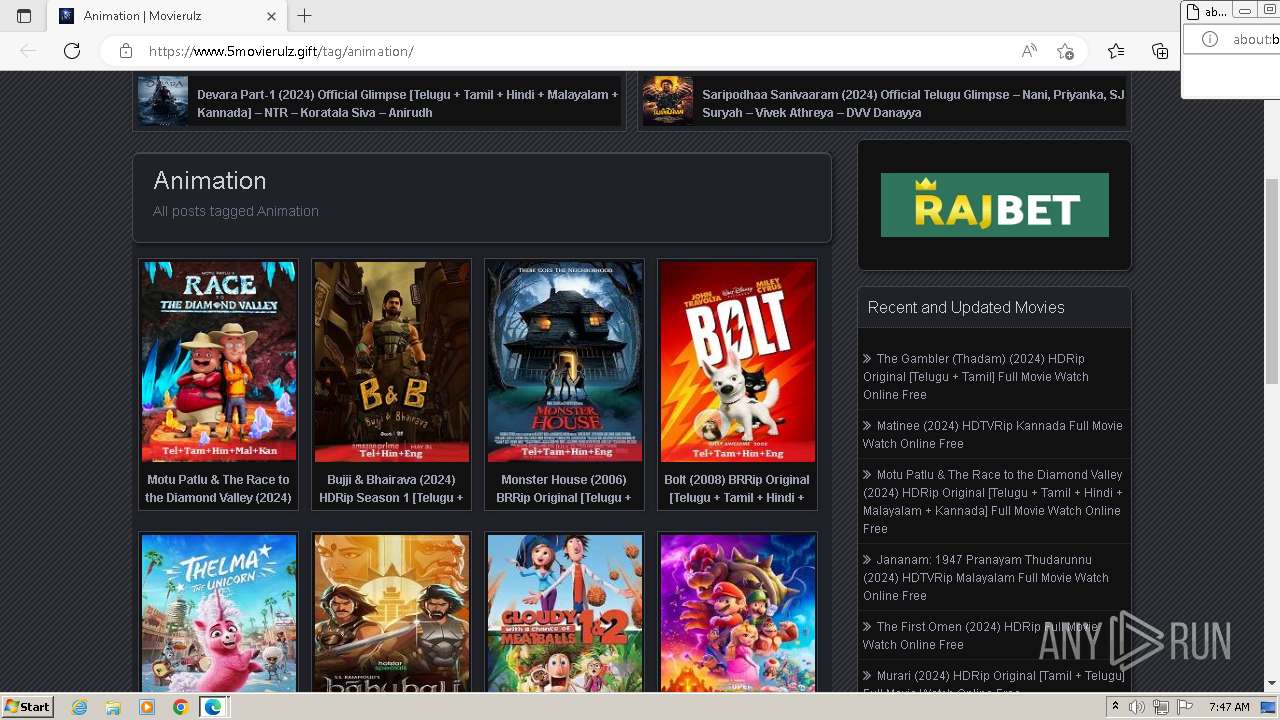Image resolution: width=1280 pixels, height=720 pixels.
Task: Open the Super Mario Bros poster
Action: [738, 613]
